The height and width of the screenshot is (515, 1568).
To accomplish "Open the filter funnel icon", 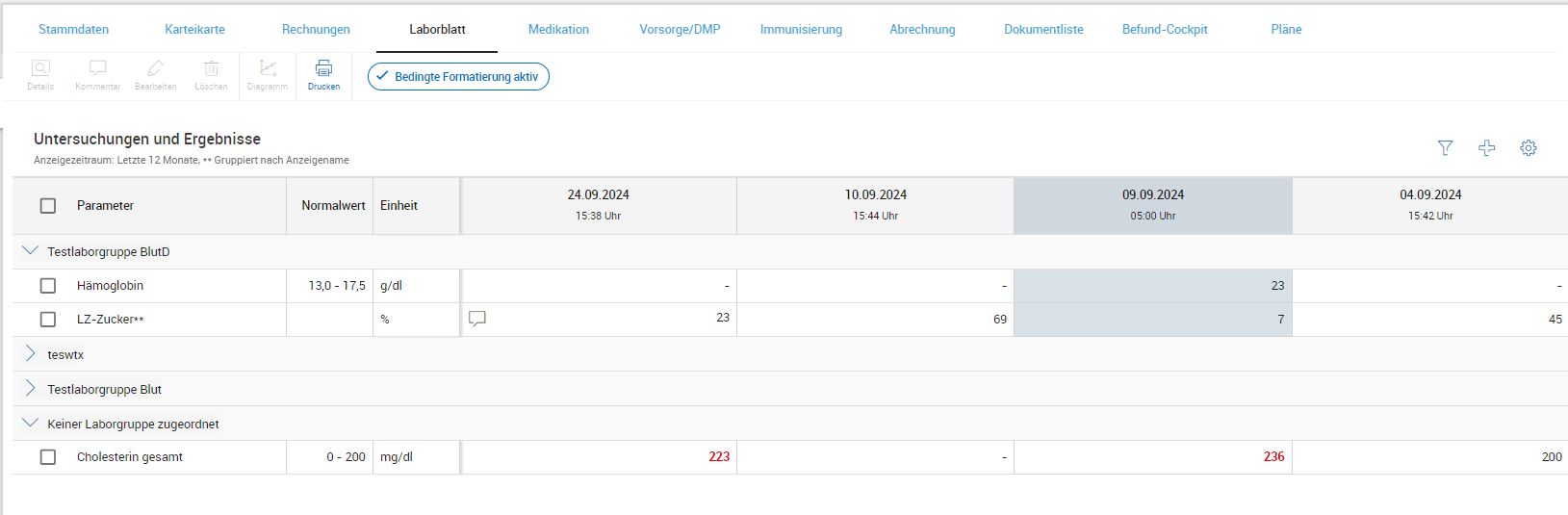I will click(x=1445, y=147).
